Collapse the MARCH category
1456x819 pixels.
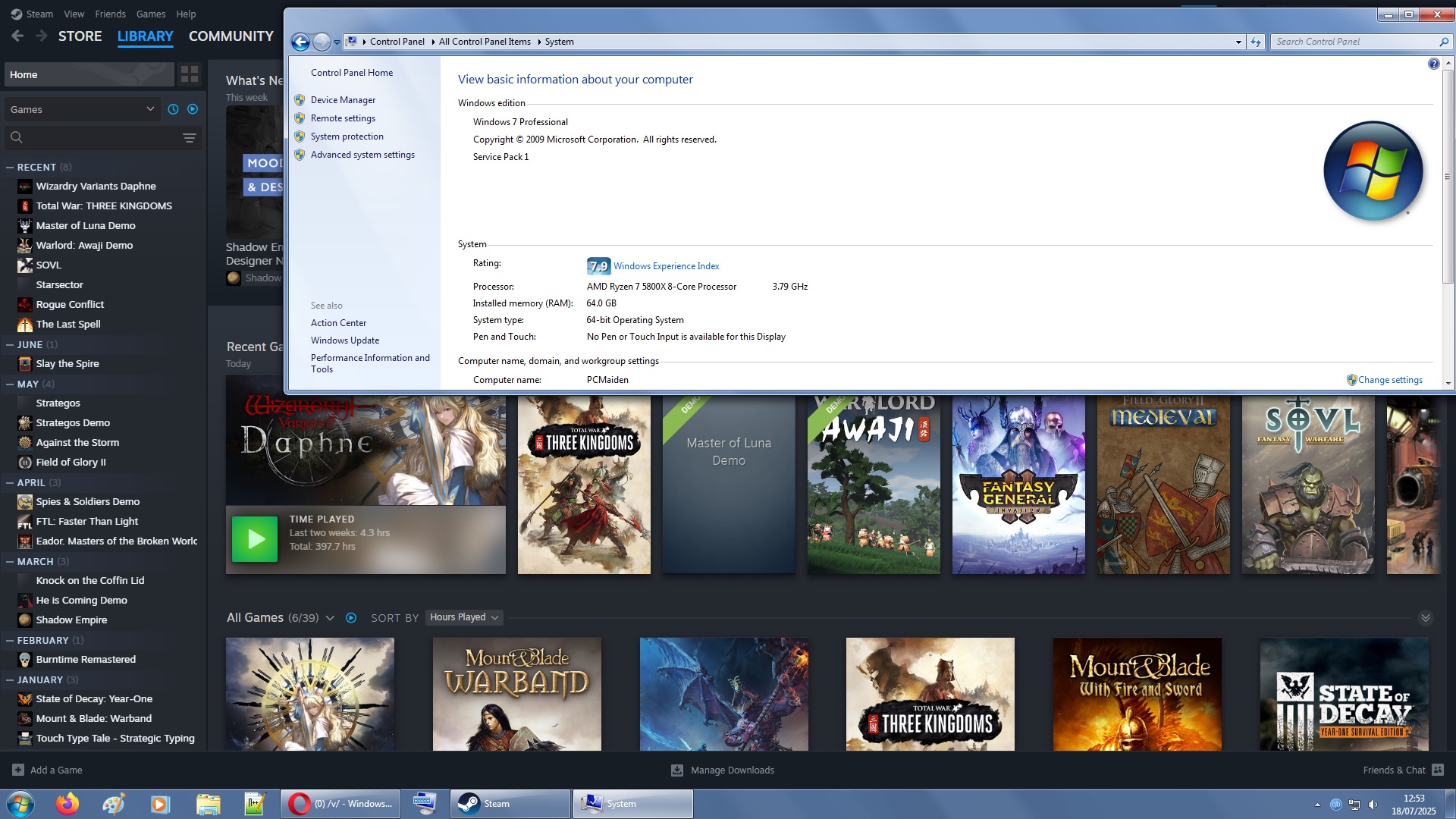click(x=10, y=561)
